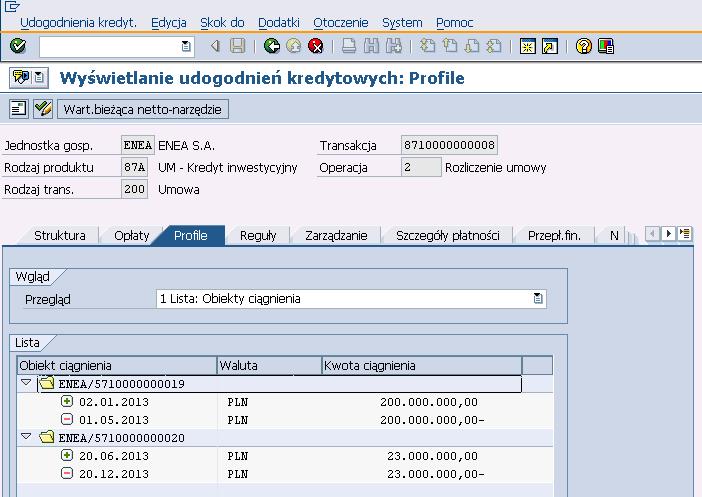Open the small dropdown beside the title icon
This screenshot has height=497, width=702.
(x=39, y=77)
